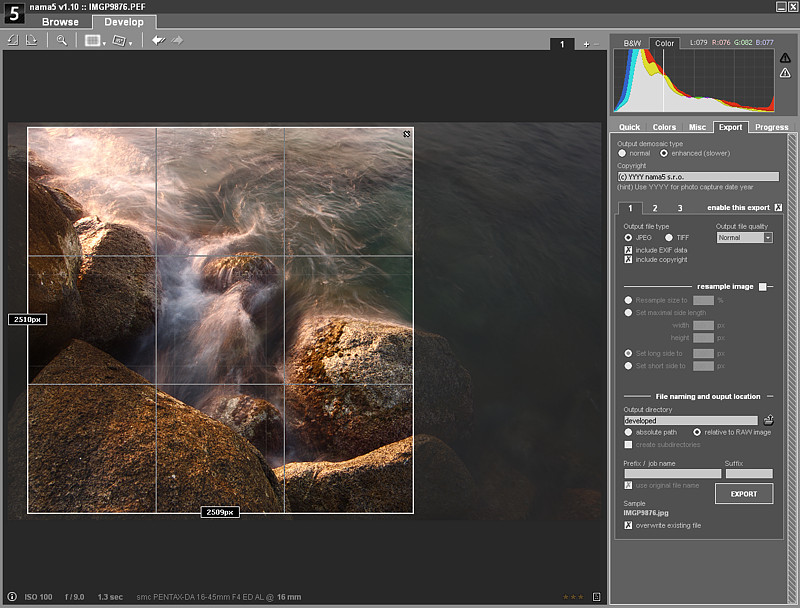
Task: Click the undo arrow in the toolbar
Action: point(158,40)
